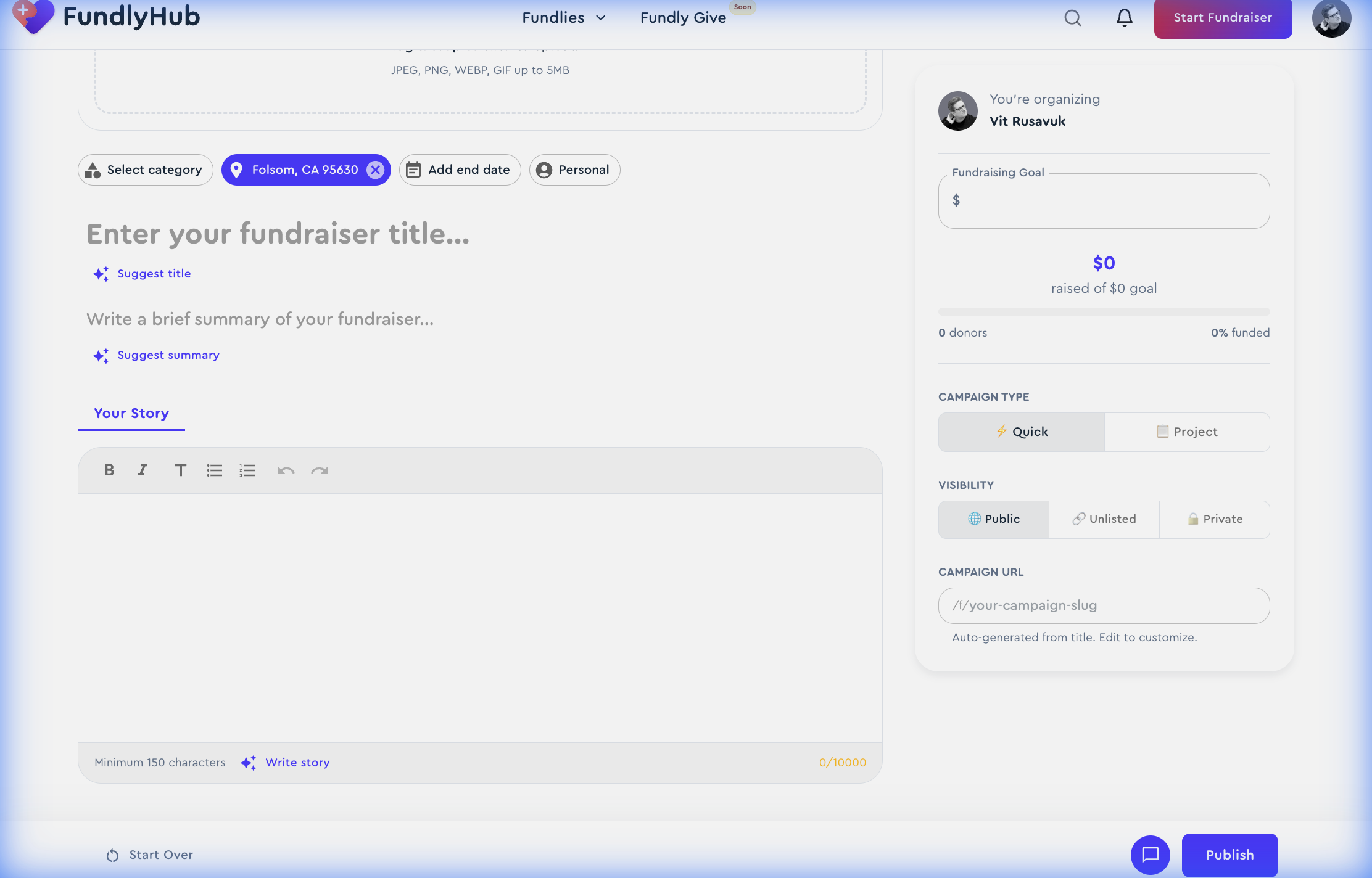The image size is (1372, 878).
Task: Switch to the Your Story tab
Action: coord(131,413)
